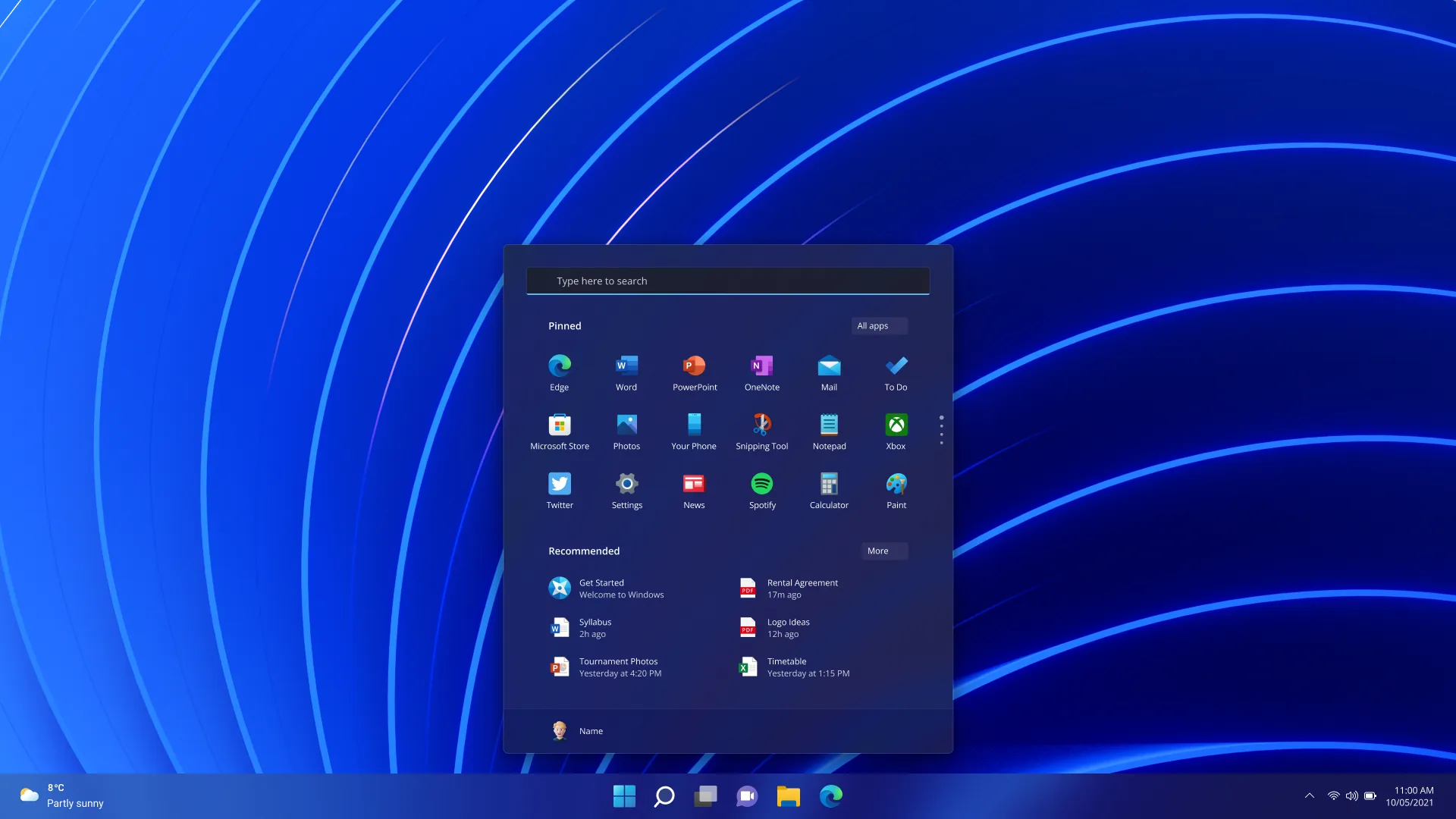Open the Edge pinned app

(x=560, y=372)
